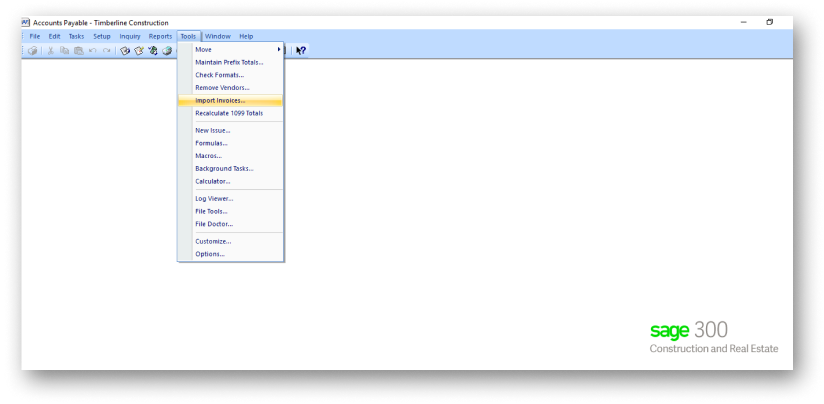Close the open Tools menu
Screen dimensions: 824x404
[x=188, y=36]
